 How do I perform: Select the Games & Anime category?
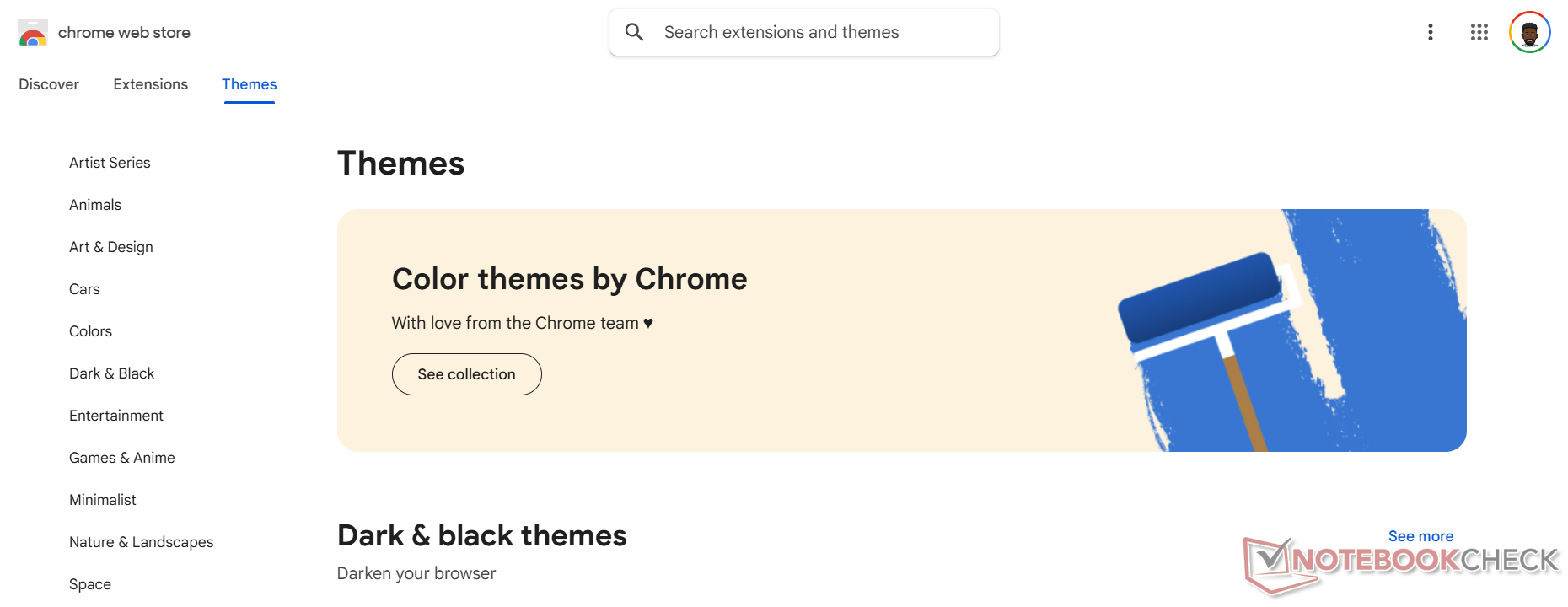(x=122, y=458)
